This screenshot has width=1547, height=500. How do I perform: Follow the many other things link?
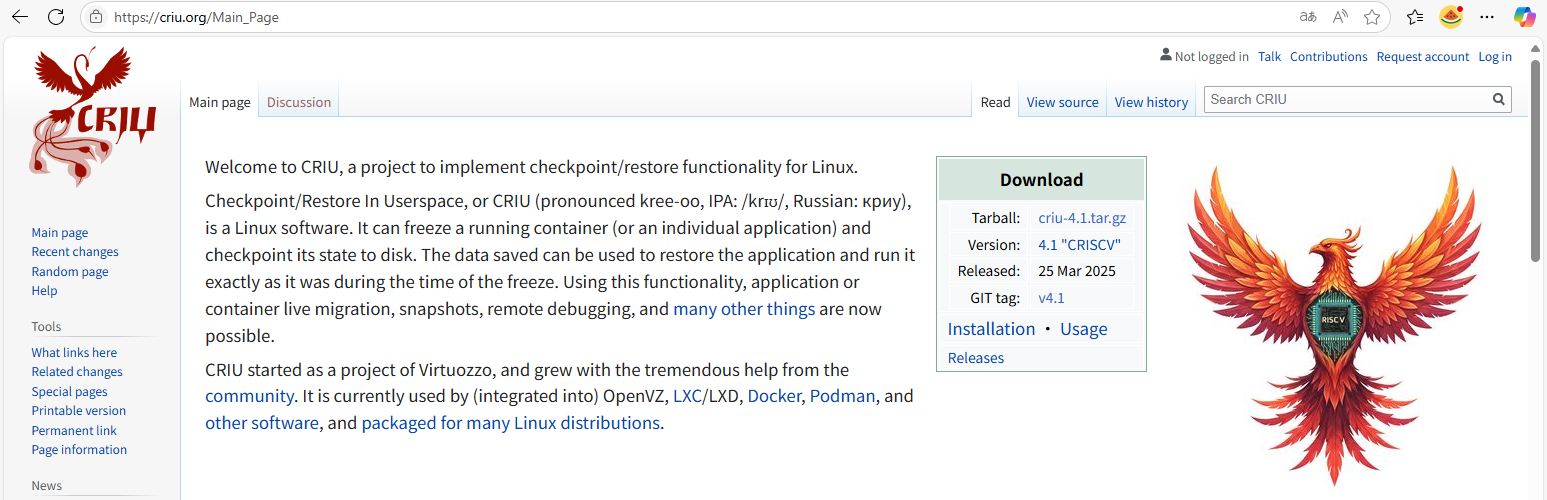[744, 309]
